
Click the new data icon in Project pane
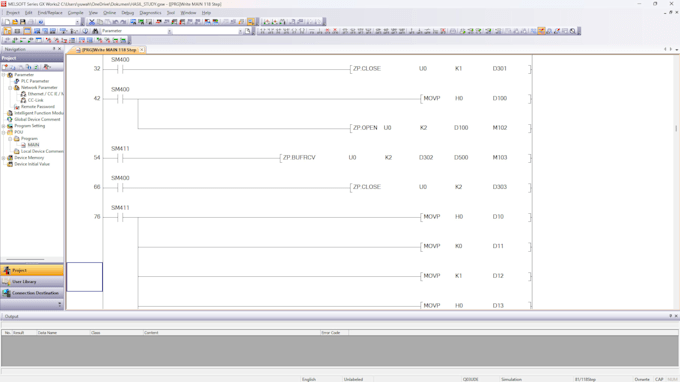coord(6,67)
